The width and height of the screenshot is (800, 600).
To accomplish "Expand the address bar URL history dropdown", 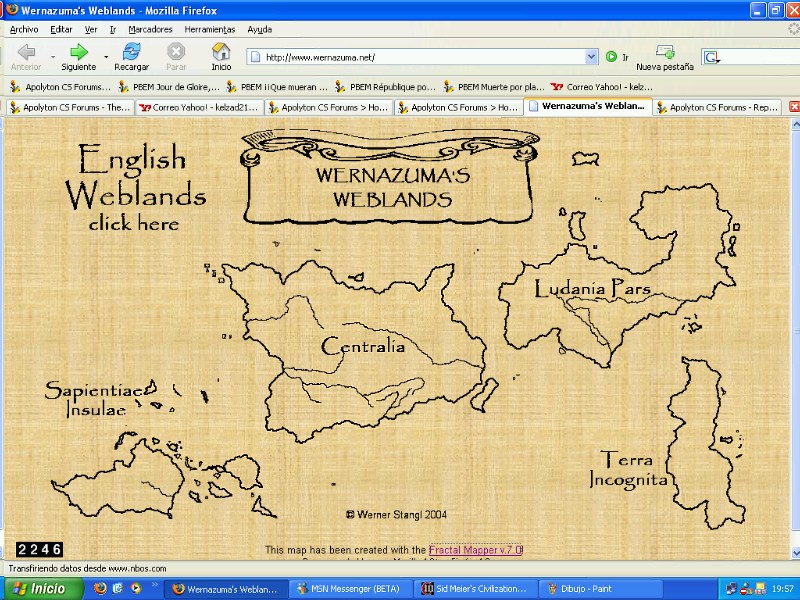I will click(591, 57).
